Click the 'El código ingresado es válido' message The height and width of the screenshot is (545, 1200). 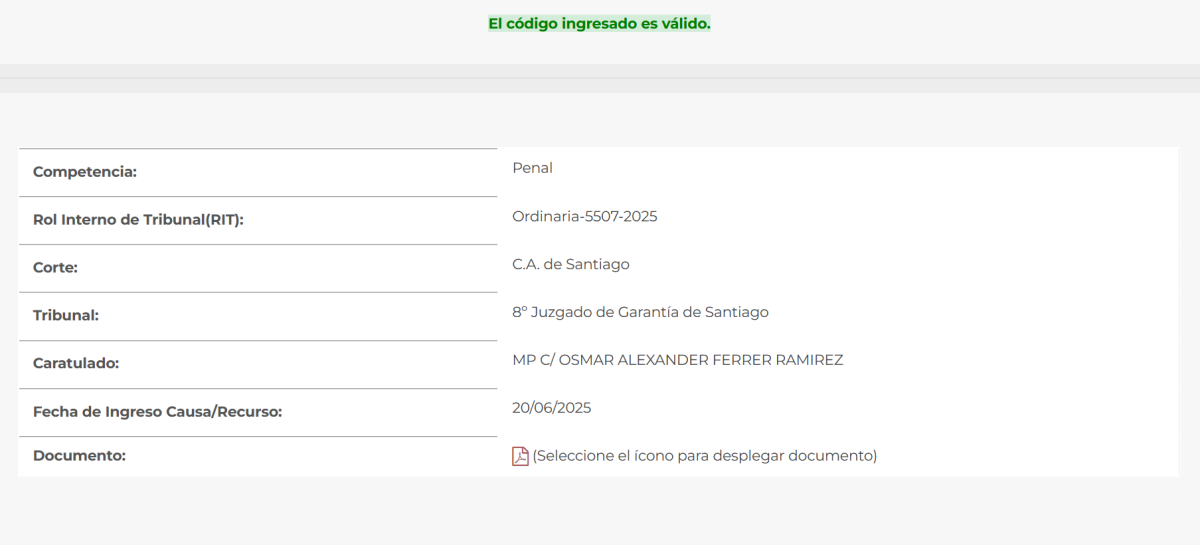coord(599,24)
